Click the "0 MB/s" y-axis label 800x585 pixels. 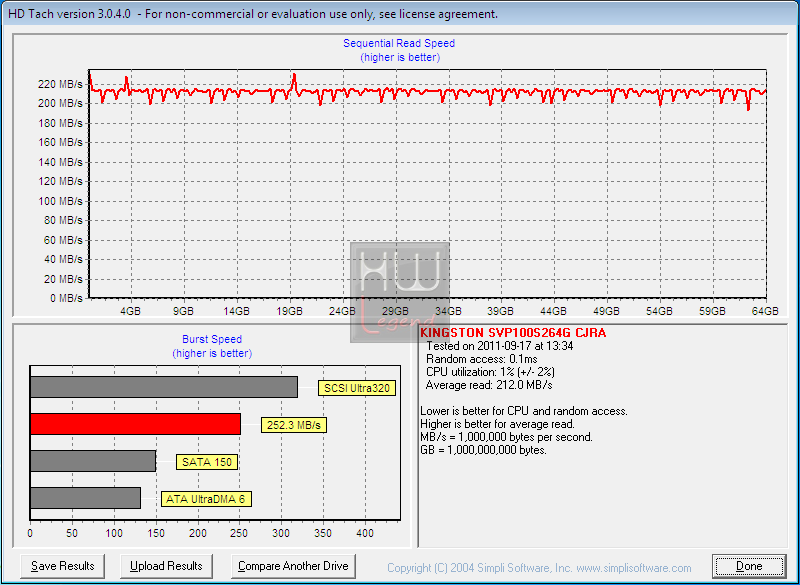[x=66, y=298]
